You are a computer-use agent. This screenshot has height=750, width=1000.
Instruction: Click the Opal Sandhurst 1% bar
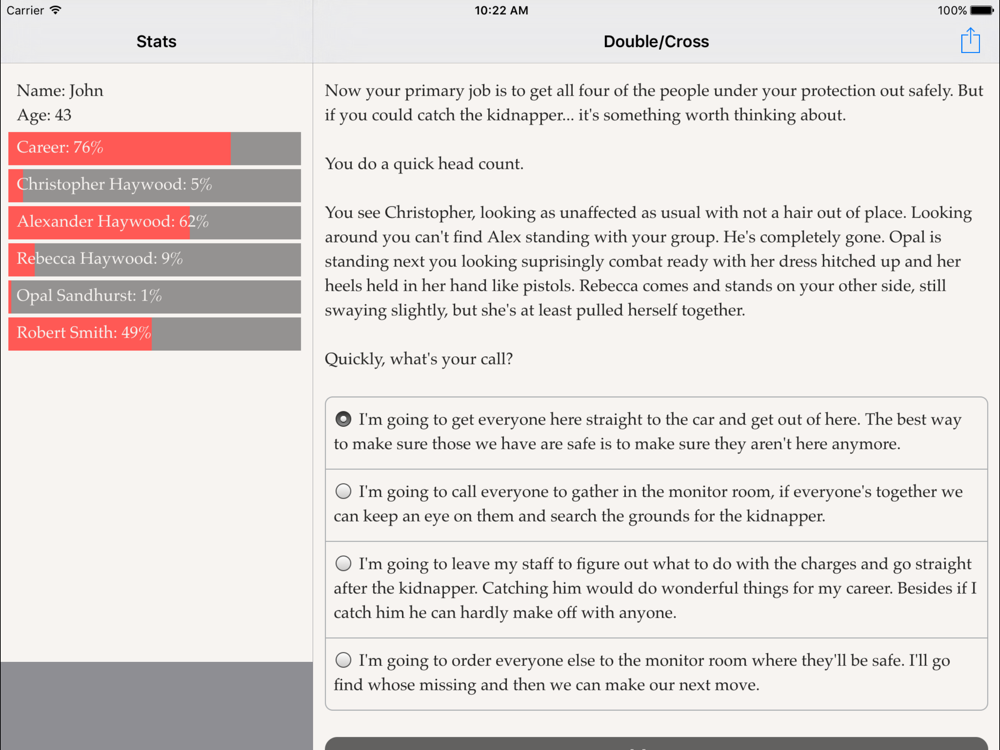point(154,296)
